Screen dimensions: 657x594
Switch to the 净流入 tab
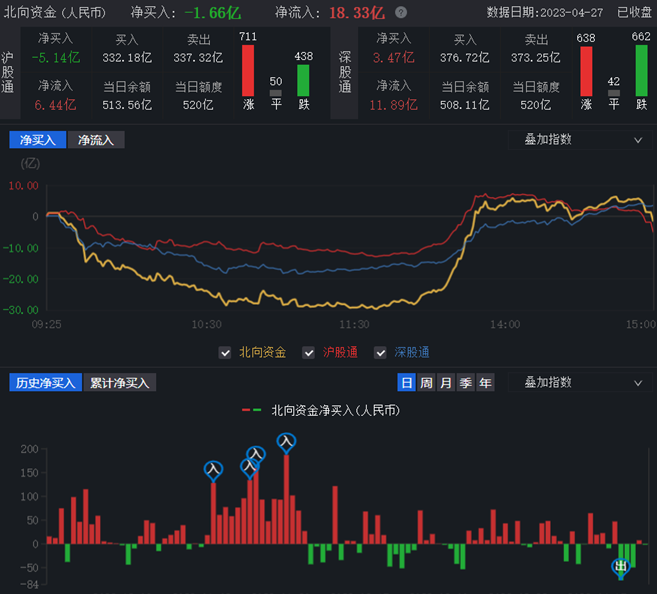click(96, 140)
